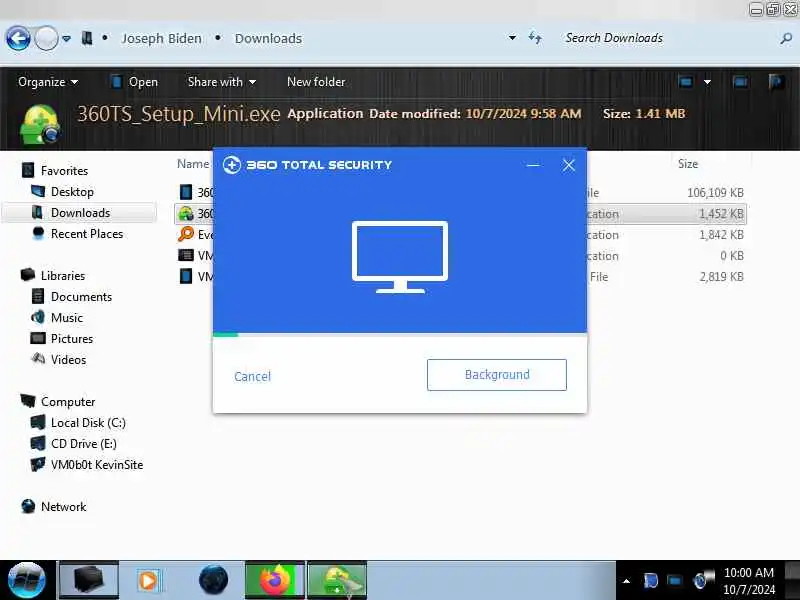Viewport: 800px width, 600px height.
Task: Open Firefox from the taskbar
Action: [x=274, y=580]
